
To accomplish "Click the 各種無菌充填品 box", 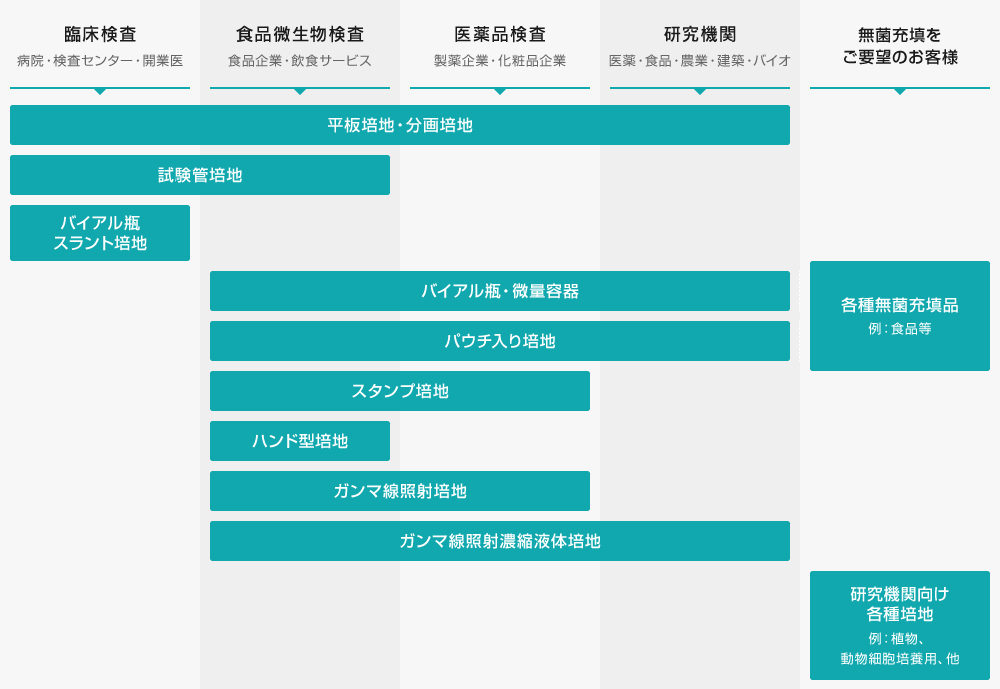I will click(x=900, y=316).
